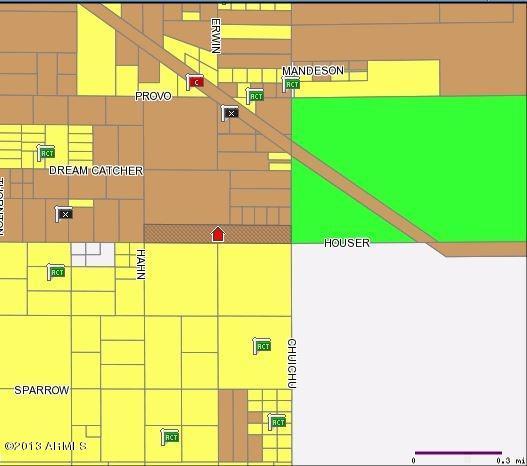Select the hatched brown parcel with the house marker
The image size is (527, 466).
point(217,234)
